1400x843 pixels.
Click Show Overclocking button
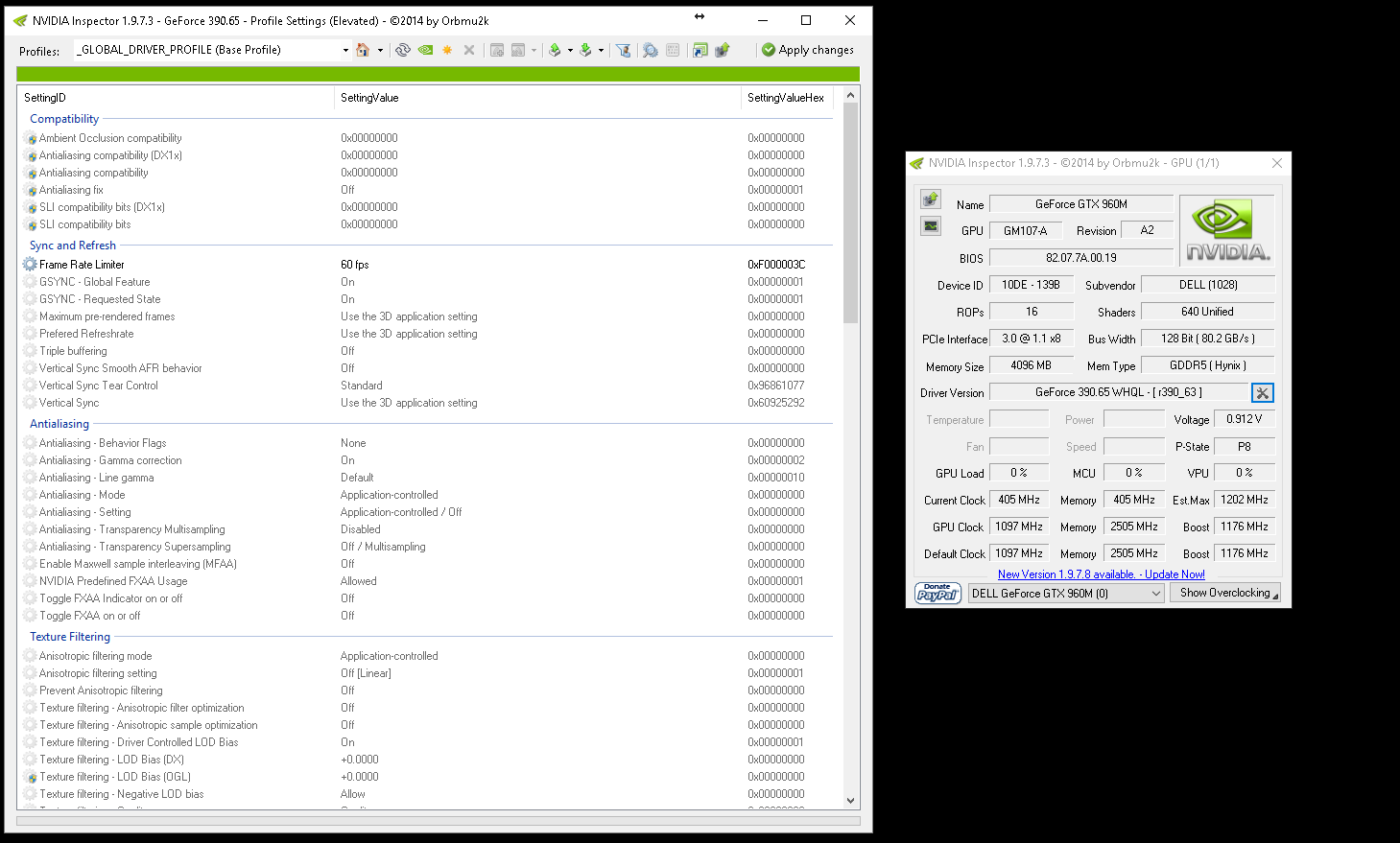point(1224,593)
